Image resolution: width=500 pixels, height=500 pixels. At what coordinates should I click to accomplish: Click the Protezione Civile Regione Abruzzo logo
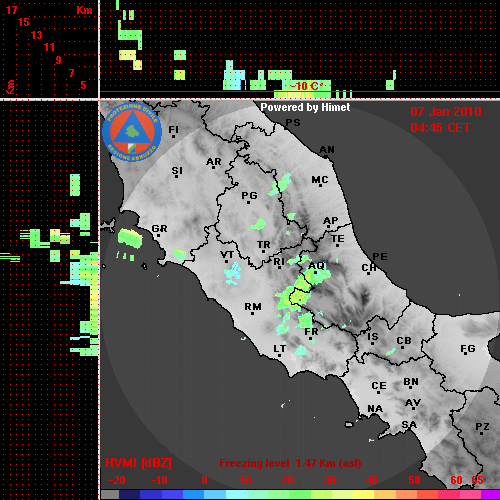132,132
